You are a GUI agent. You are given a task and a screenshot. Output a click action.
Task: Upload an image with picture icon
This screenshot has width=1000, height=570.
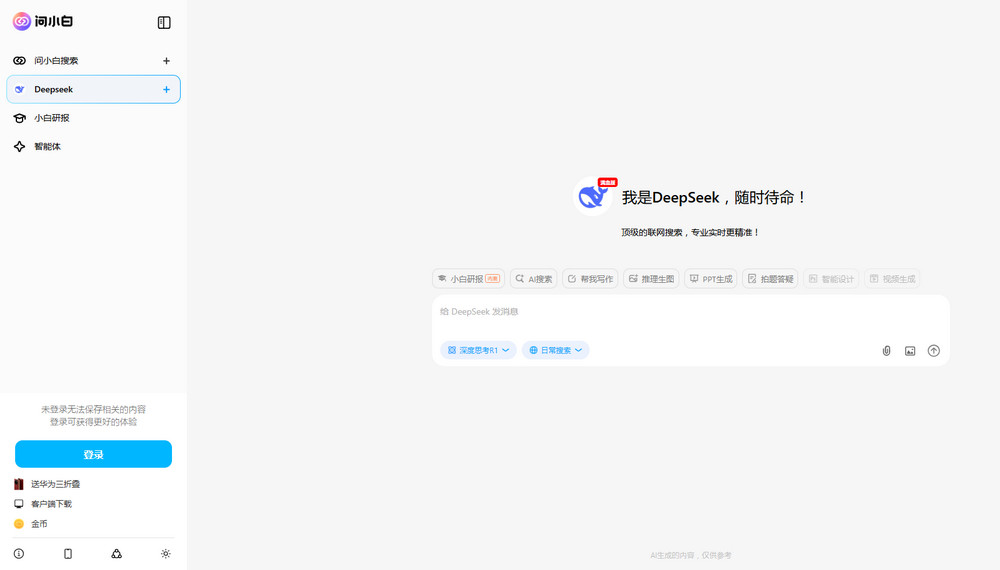(x=910, y=351)
